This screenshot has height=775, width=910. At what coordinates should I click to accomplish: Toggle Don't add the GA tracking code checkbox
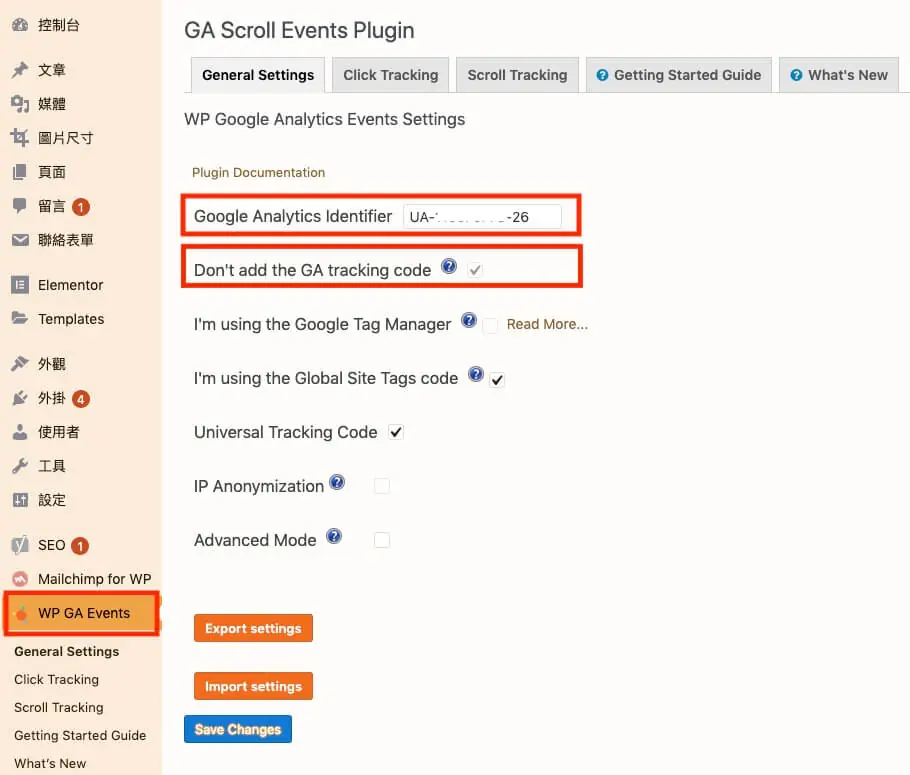click(475, 270)
